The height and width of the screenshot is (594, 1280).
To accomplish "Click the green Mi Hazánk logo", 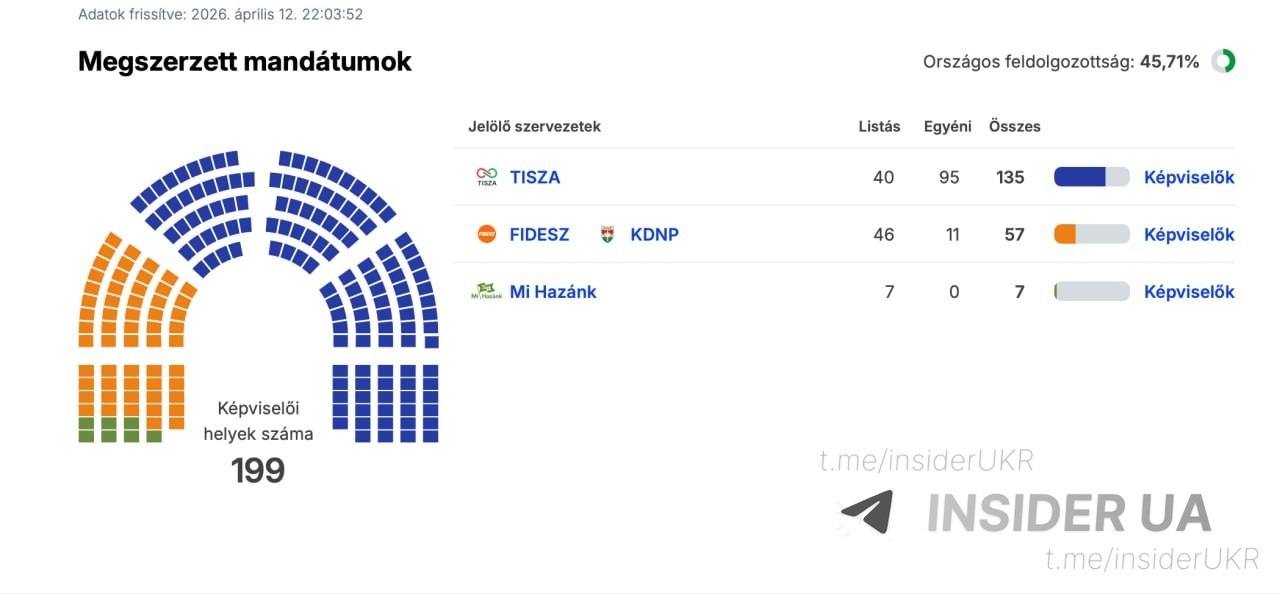I will 487,292.
